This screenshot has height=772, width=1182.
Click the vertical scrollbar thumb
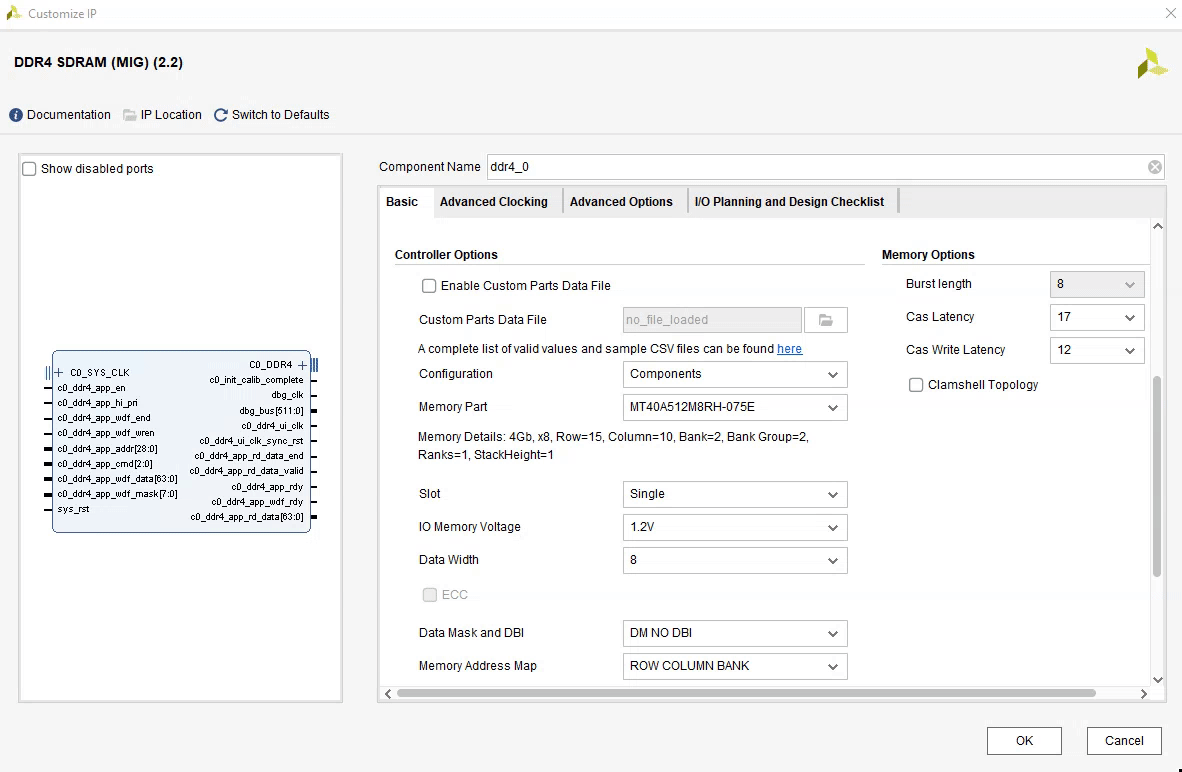(x=1157, y=476)
